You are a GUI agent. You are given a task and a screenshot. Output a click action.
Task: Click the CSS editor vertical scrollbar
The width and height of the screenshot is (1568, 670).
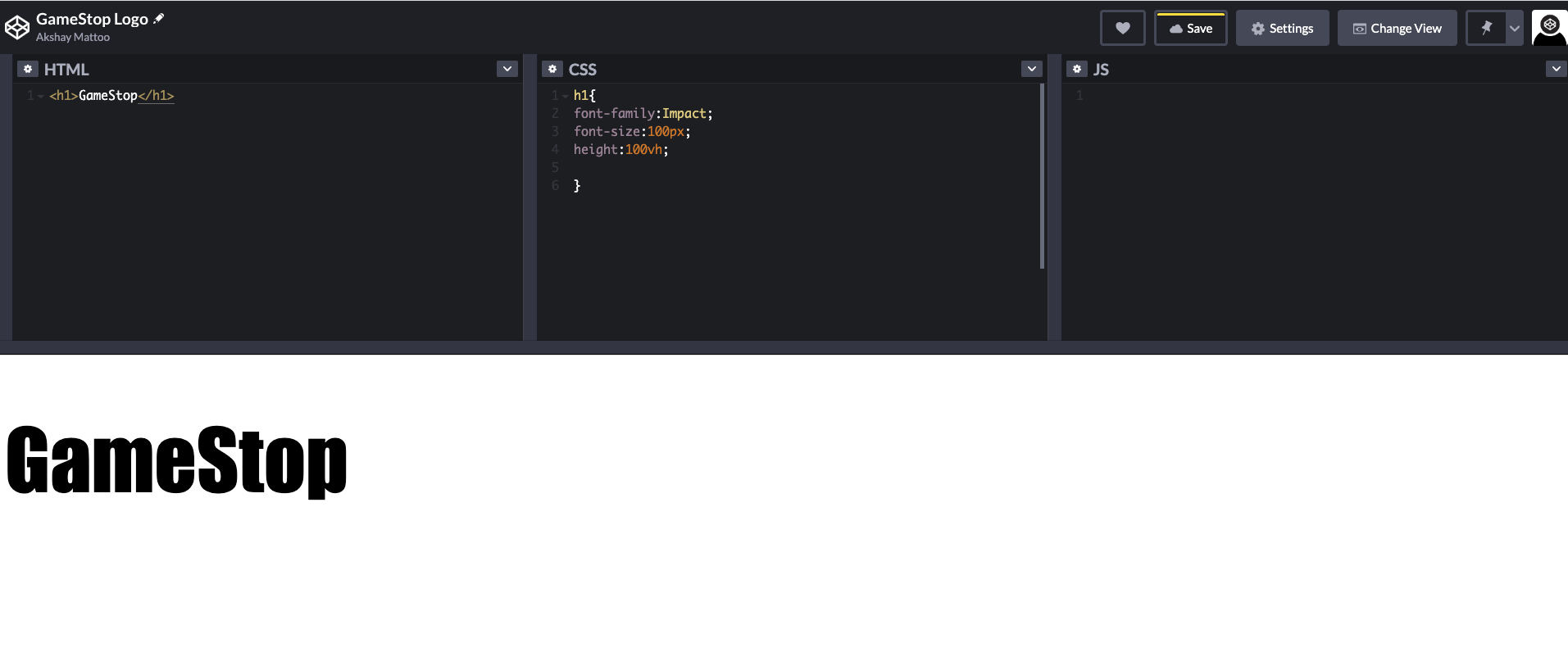[1042, 176]
